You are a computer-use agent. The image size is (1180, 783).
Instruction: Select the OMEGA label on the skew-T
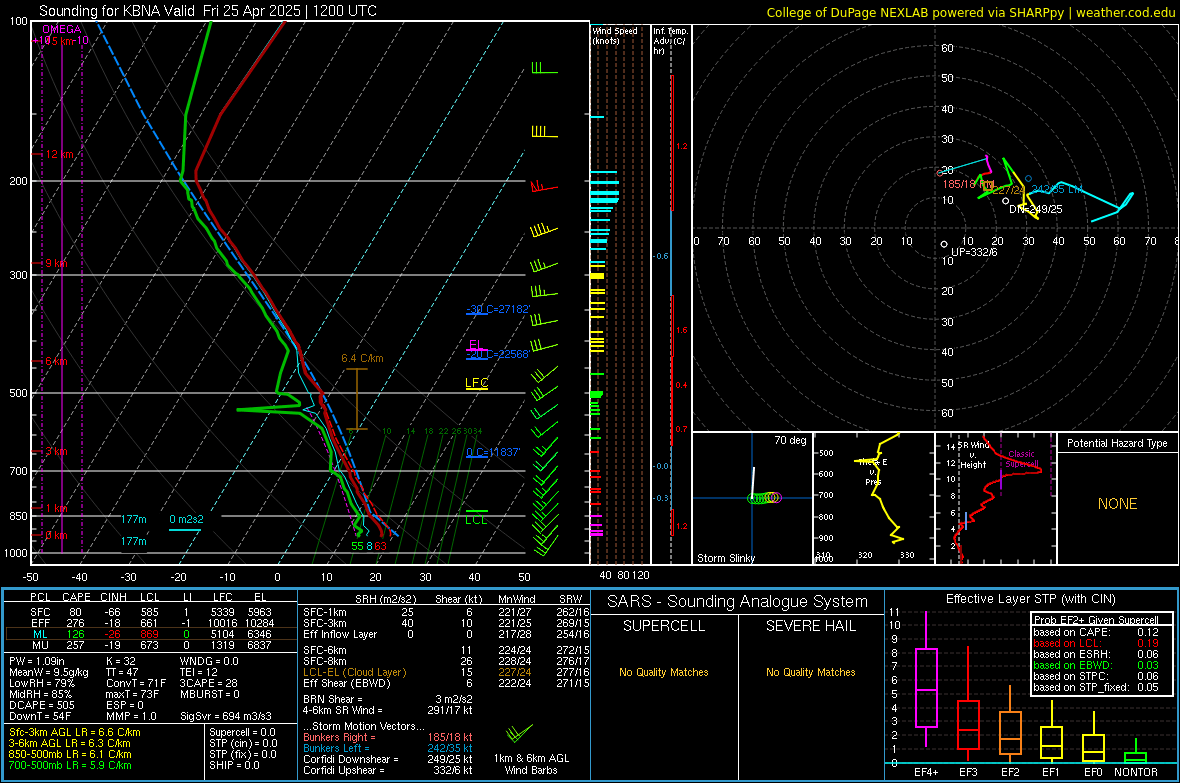coord(61,29)
